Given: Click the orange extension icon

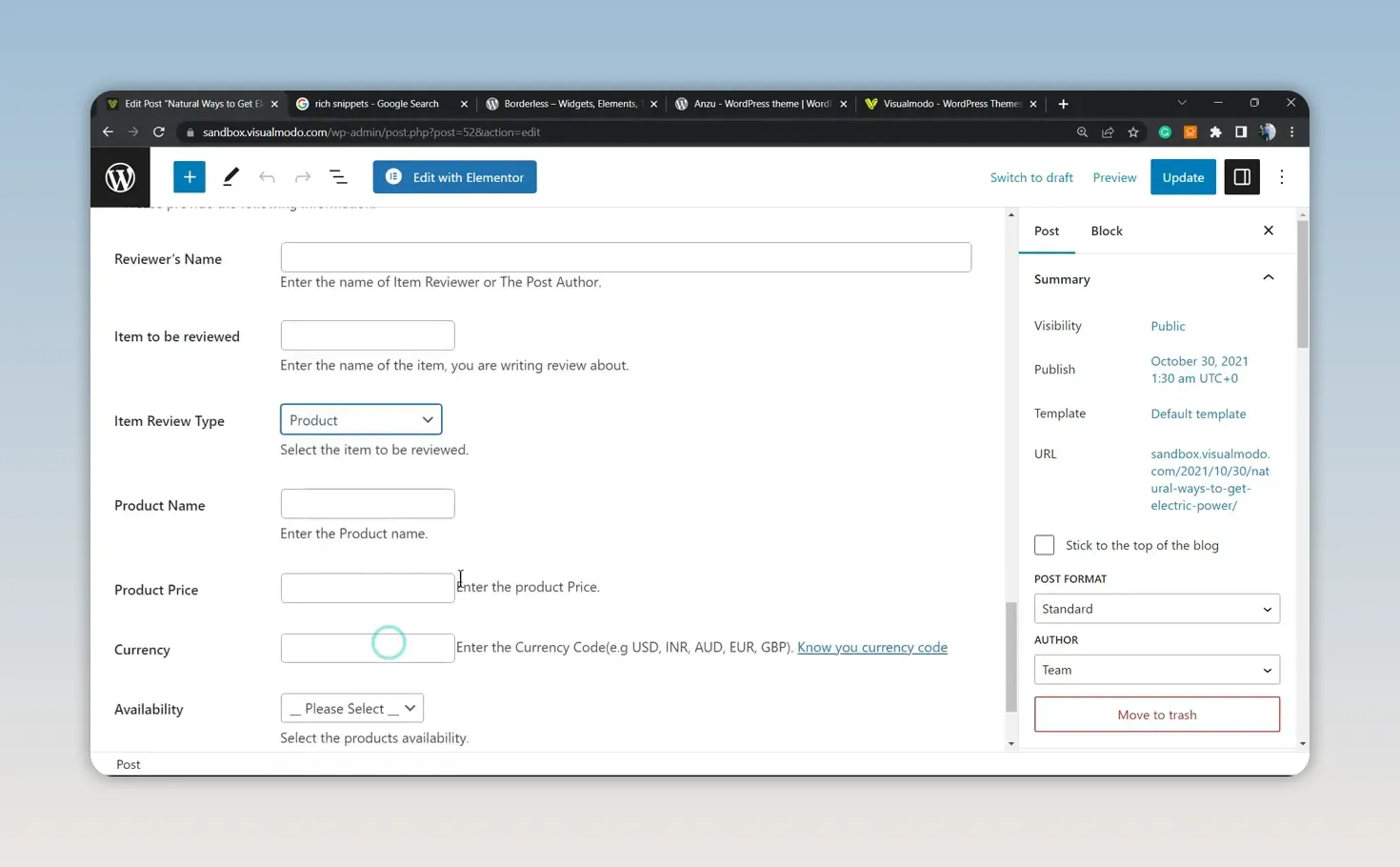Looking at the screenshot, I should coord(1190,132).
